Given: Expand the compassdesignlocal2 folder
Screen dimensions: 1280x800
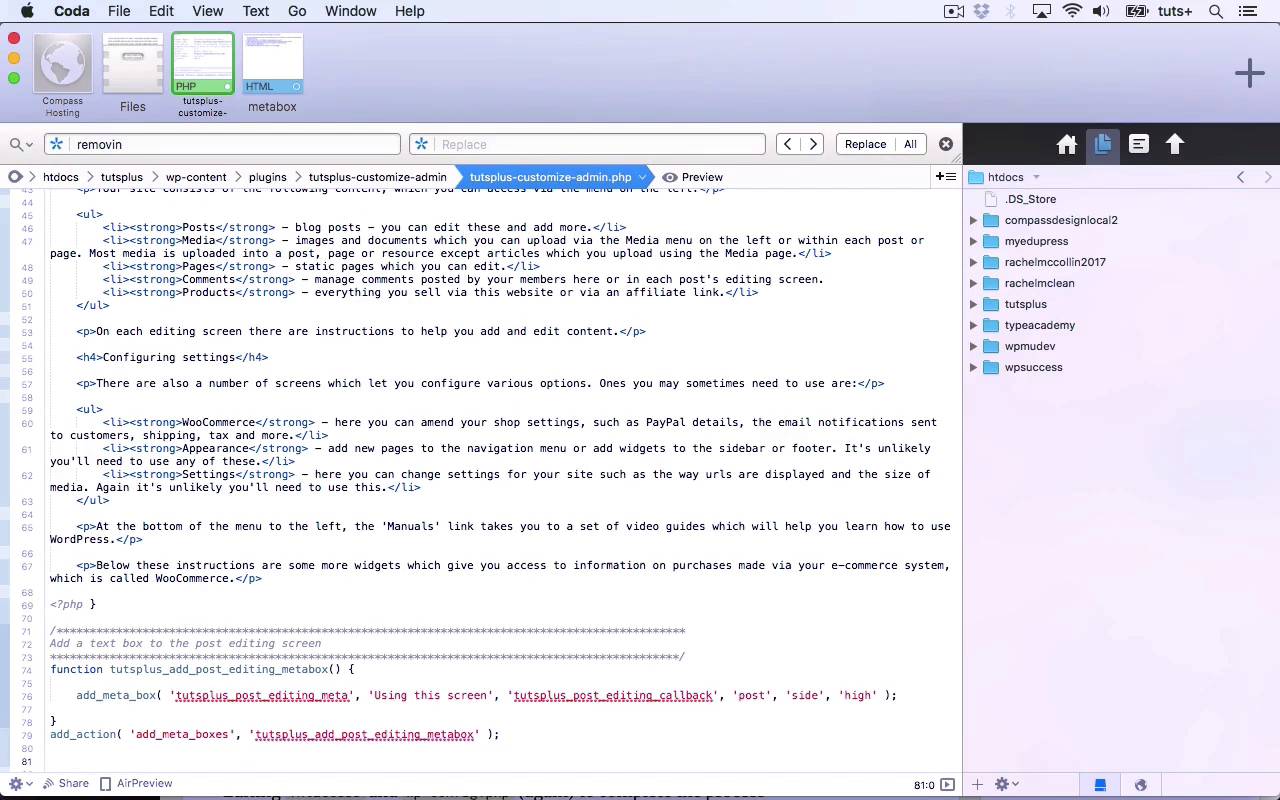Looking at the screenshot, I should click(x=974, y=220).
